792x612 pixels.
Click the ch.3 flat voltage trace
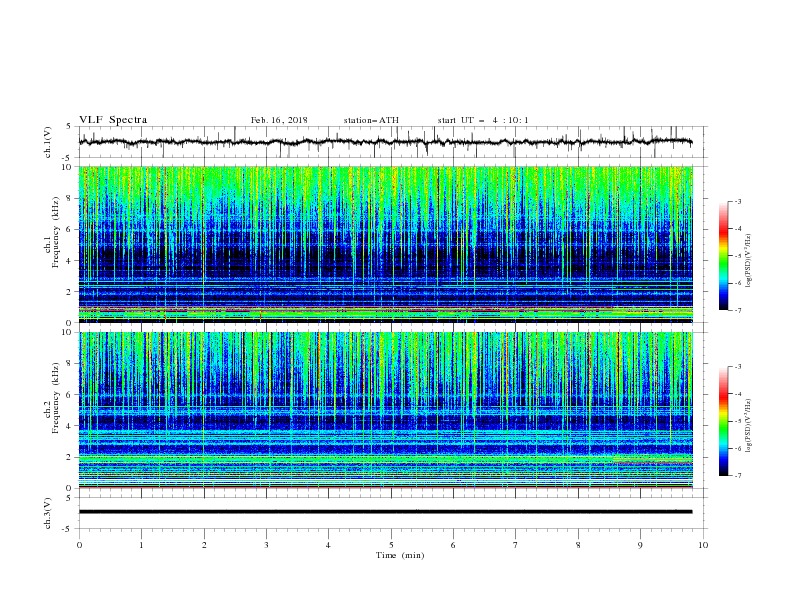click(x=385, y=512)
